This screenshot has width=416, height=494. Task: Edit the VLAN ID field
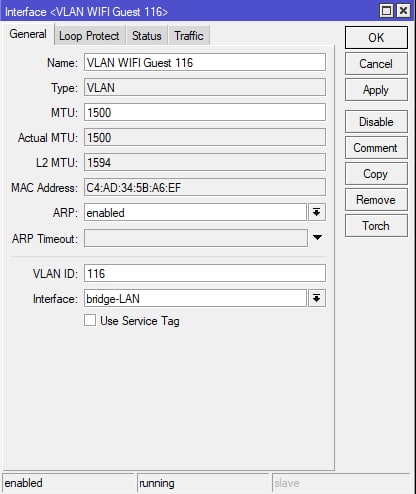click(205, 273)
